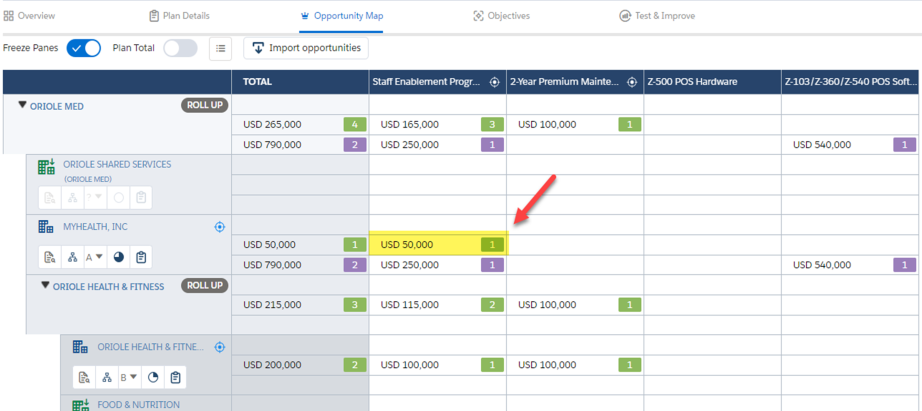Viewport: 922px width, 411px height.
Task: Select the Opportunity Map tab
Action: click(342, 16)
